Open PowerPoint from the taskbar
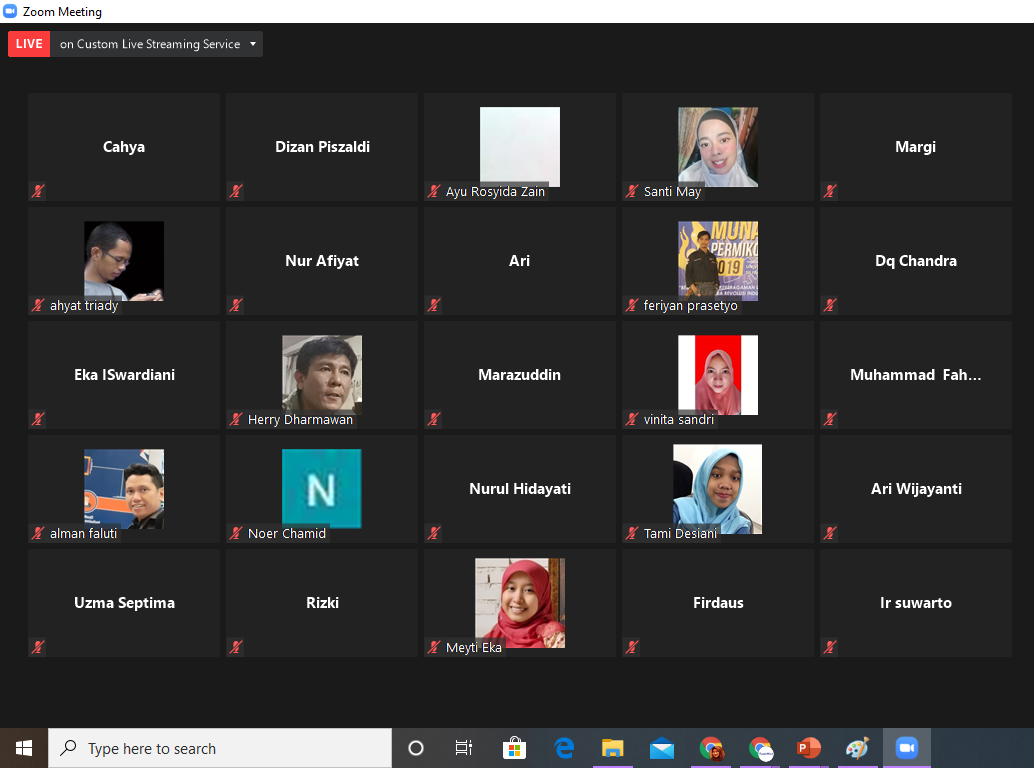The height and width of the screenshot is (768, 1034). pyautogui.click(x=808, y=748)
